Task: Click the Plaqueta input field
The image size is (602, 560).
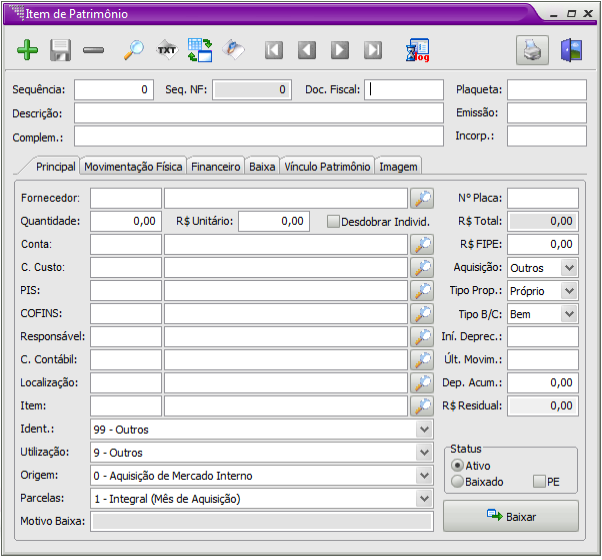Action: pos(547,90)
